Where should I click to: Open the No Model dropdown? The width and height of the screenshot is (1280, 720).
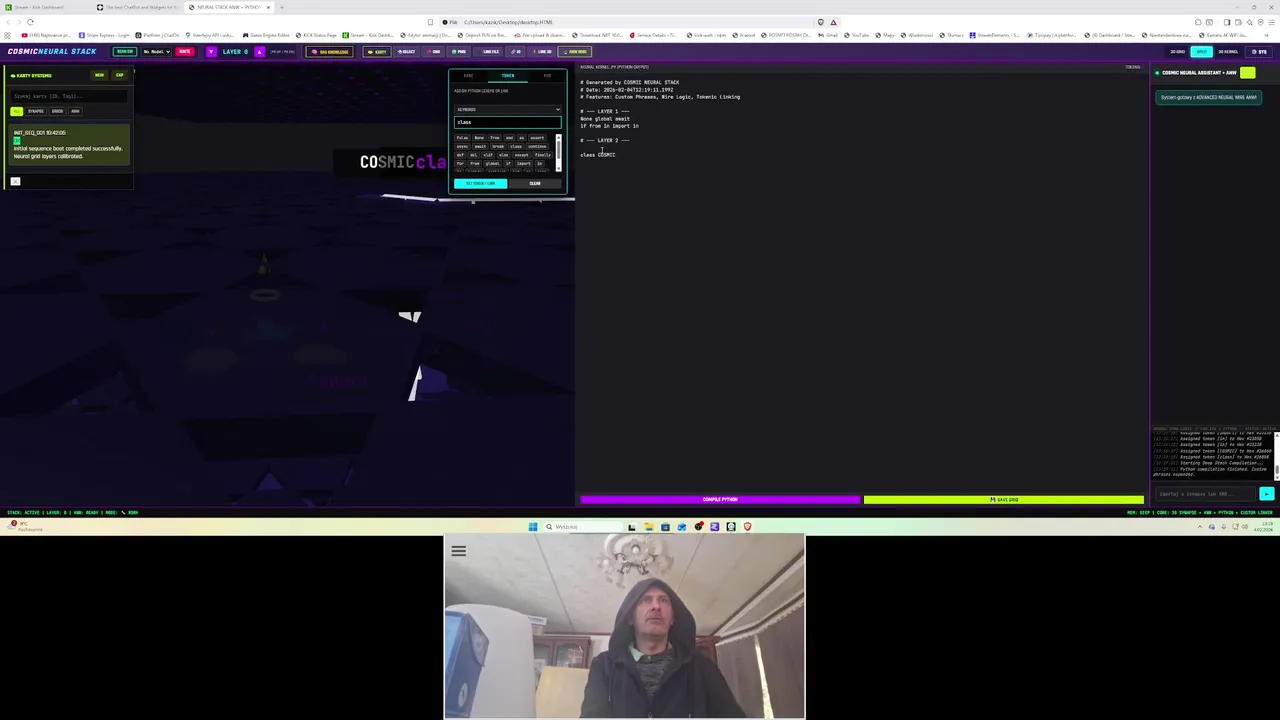tap(157, 51)
